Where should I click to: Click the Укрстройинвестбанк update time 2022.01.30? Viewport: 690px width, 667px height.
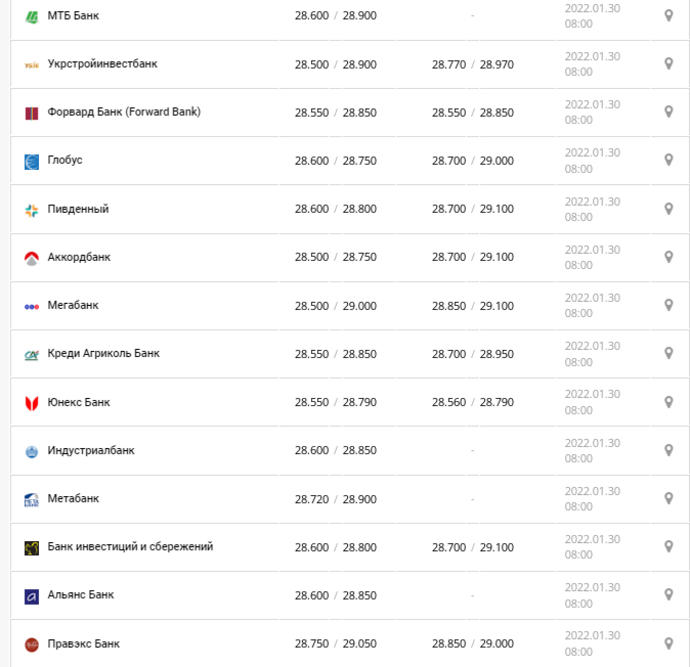pyautogui.click(x=592, y=64)
